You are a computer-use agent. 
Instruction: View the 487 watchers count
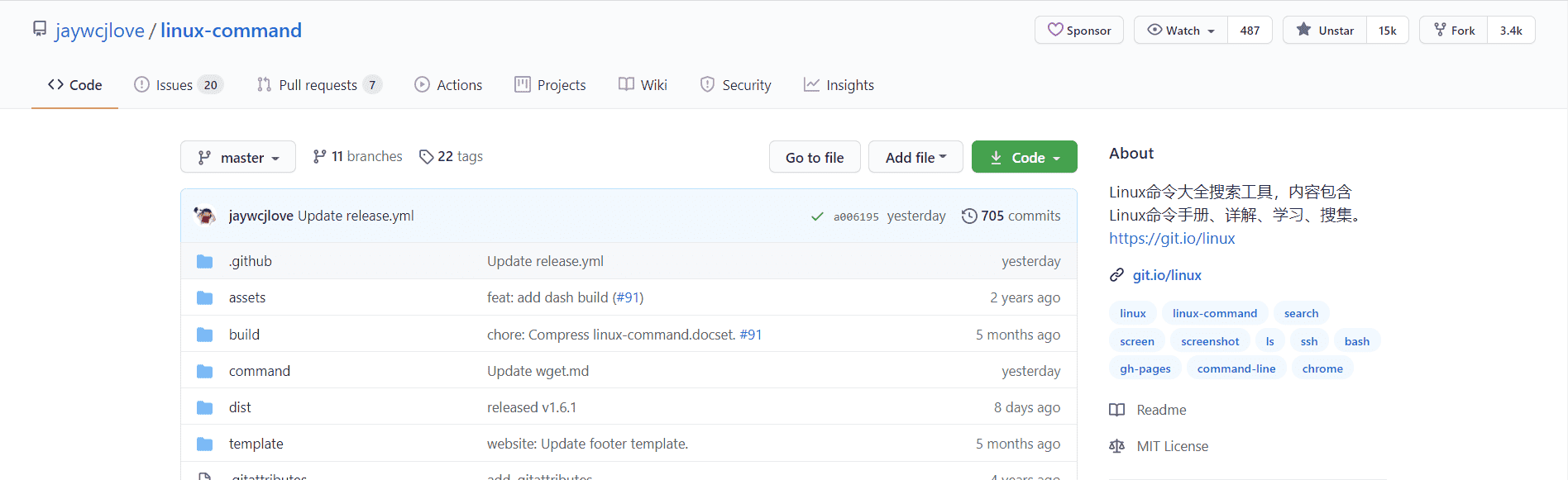click(x=1250, y=30)
